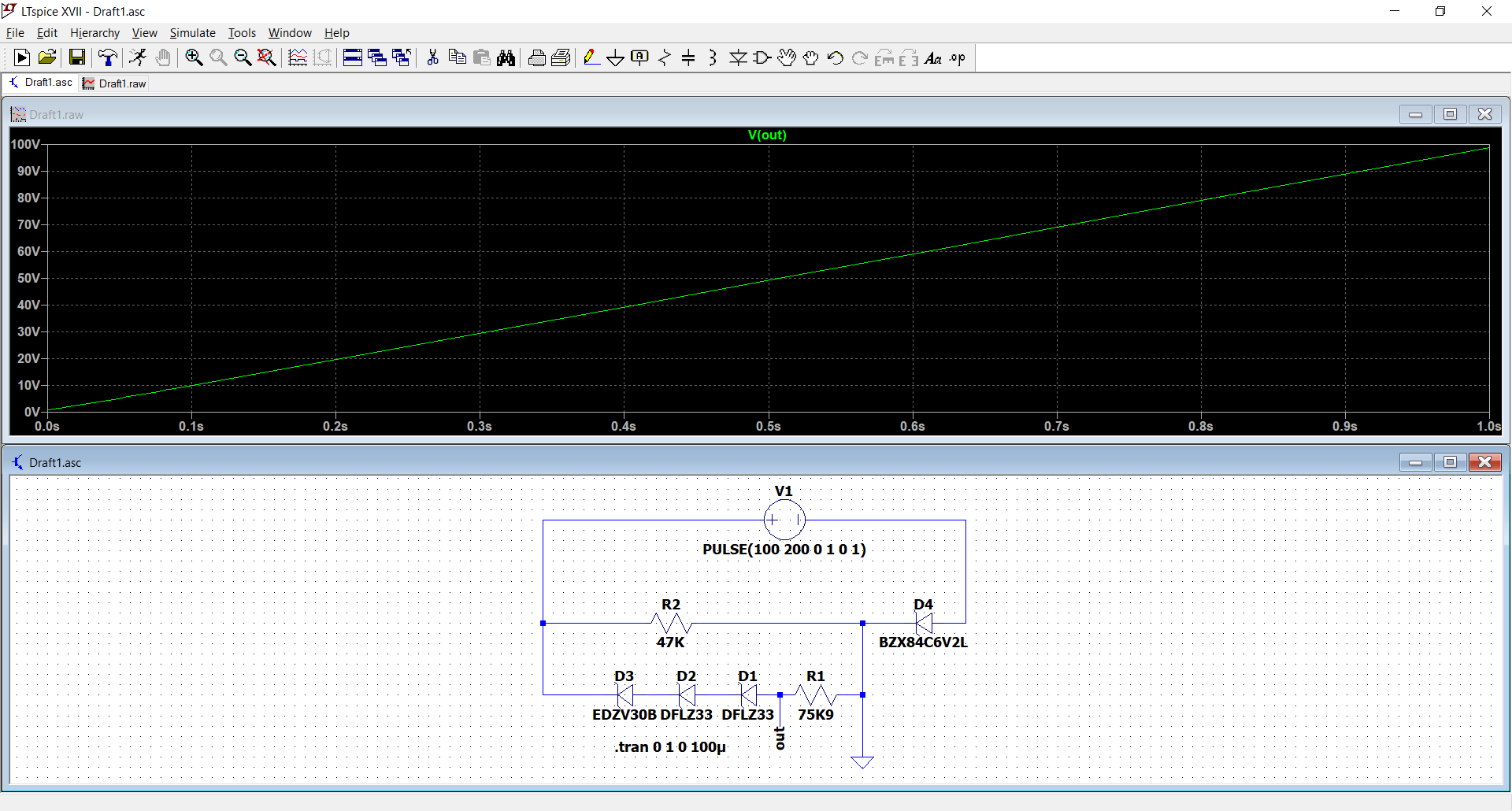
Task: Run the simulation with the running man icon
Action: click(138, 57)
